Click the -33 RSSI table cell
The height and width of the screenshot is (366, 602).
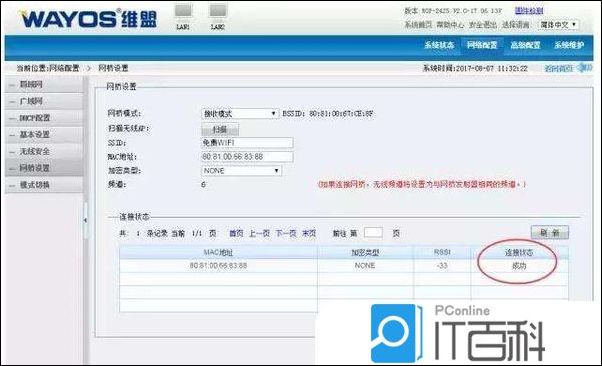pyautogui.click(x=442, y=266)
